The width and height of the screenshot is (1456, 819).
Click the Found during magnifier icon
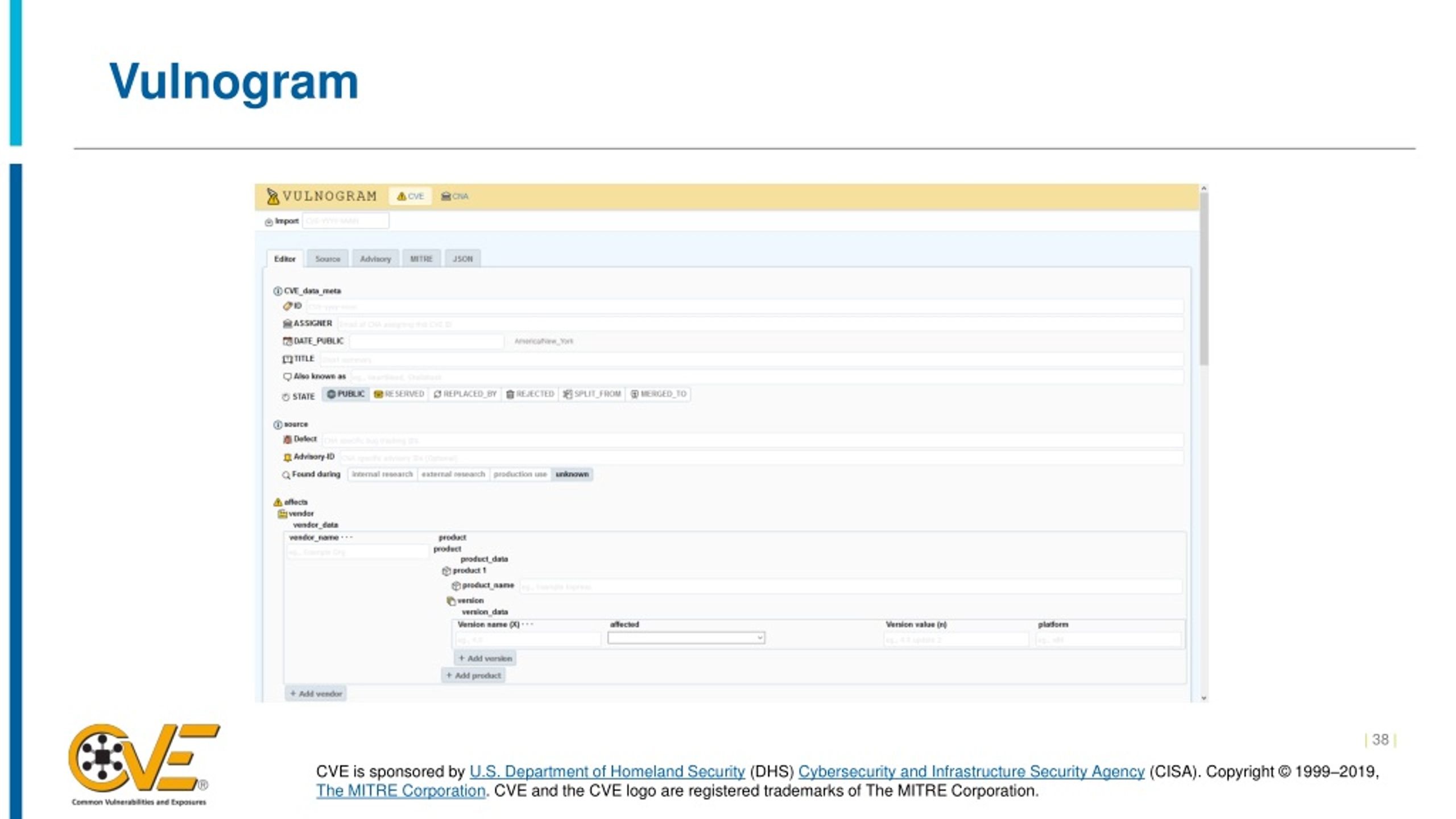pyautogui.click(x=286, y=475)
